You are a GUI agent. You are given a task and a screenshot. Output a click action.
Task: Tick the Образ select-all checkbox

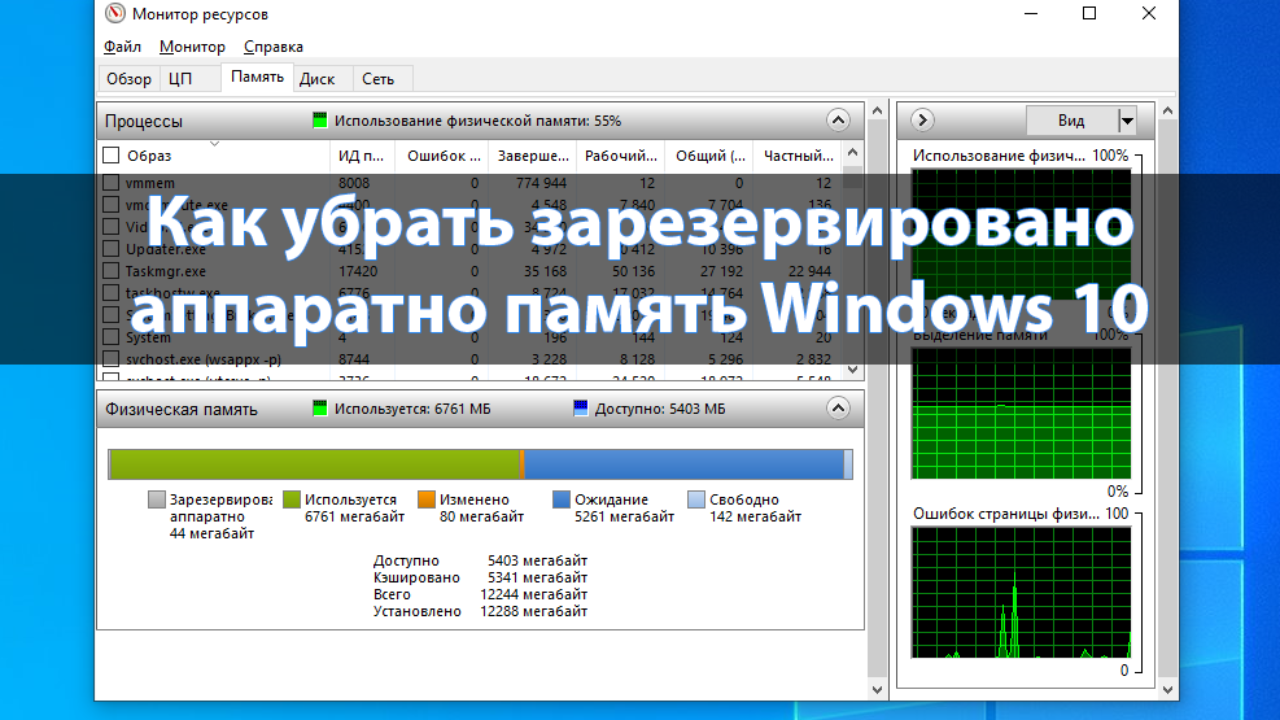(x=111, y=155)
